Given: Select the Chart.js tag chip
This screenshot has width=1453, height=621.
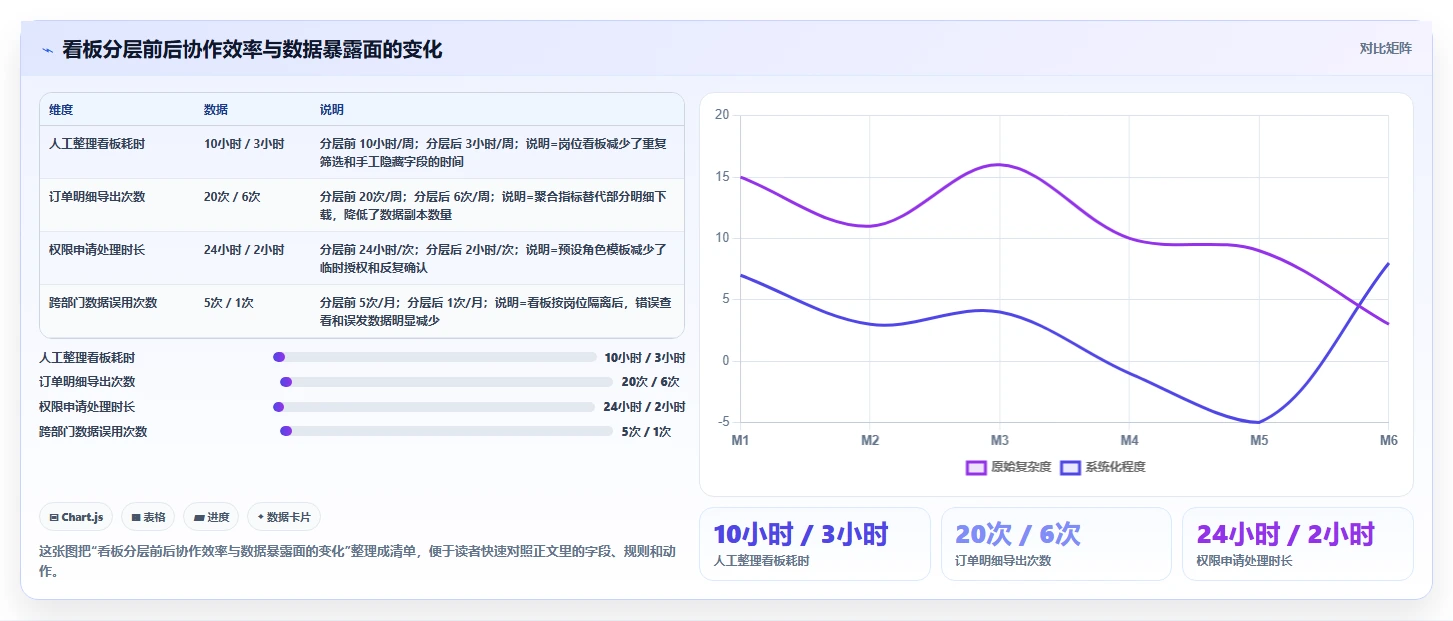Looking at the screenshot, I should pyautogui.click(x=77, y=517).
